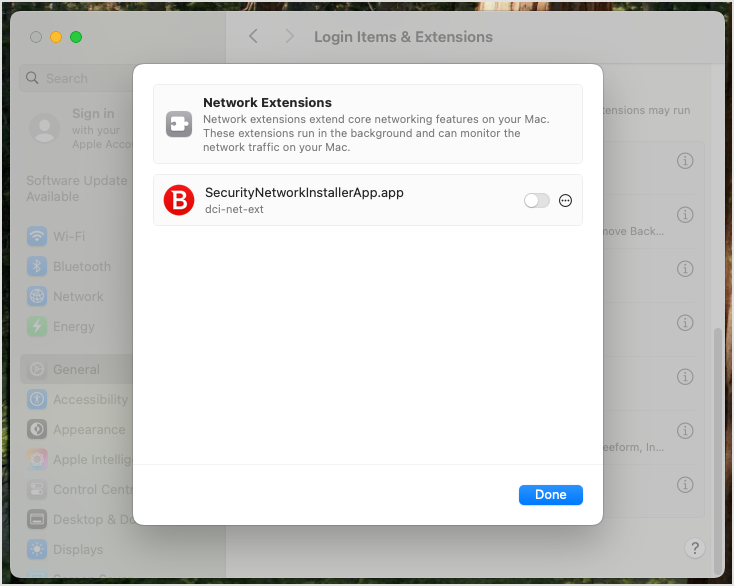Click the first info button in extensions list
The image size is (734, 586).
click(685, 161)
